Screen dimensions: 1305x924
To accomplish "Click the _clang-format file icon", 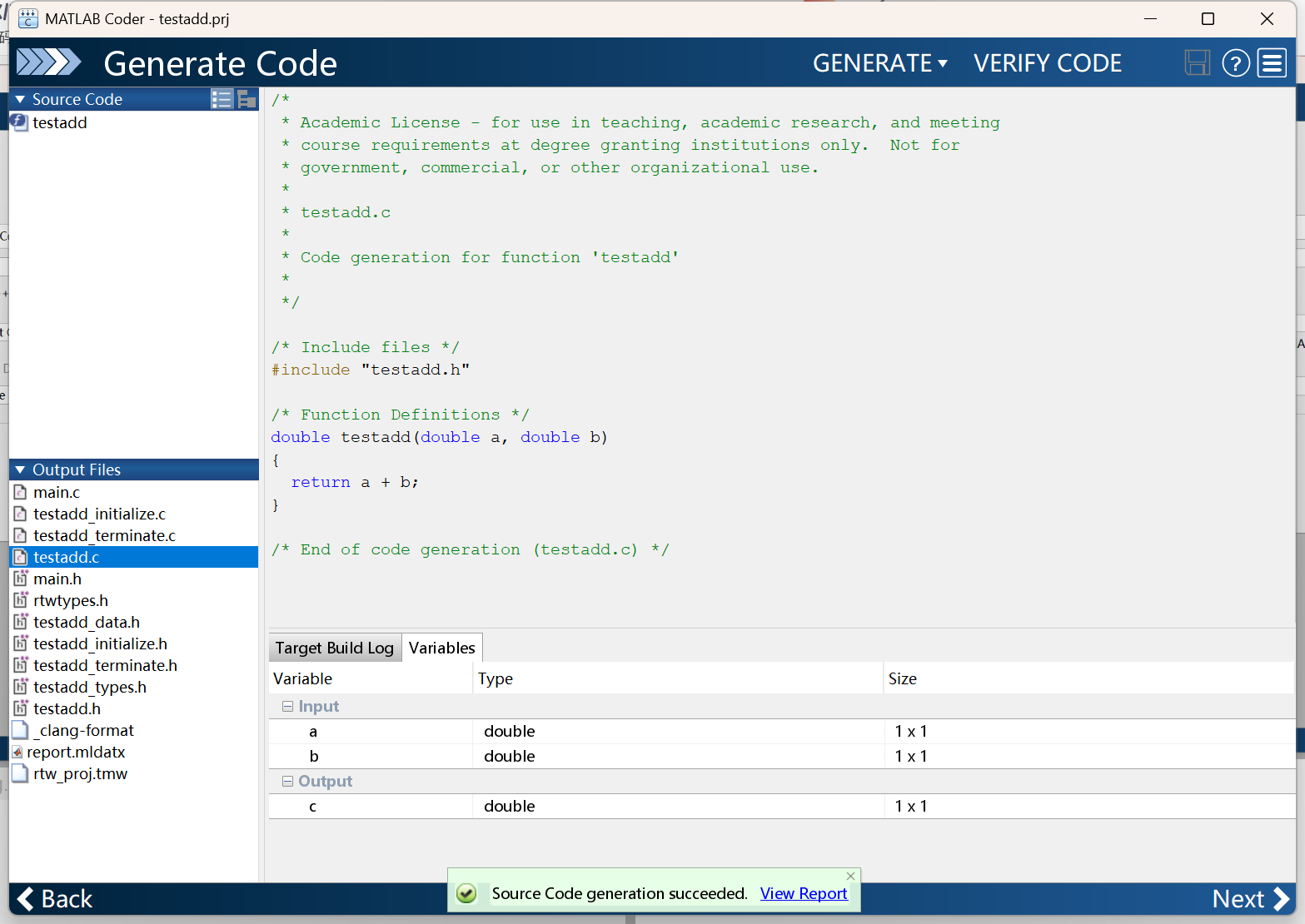I will coord(21,730).
